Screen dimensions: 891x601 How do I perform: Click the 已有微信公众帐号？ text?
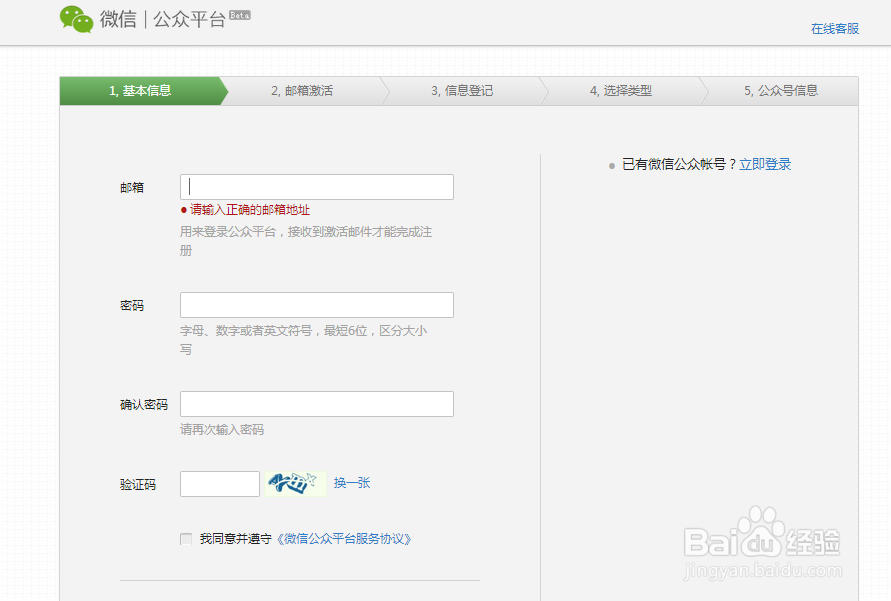[680, 164]
